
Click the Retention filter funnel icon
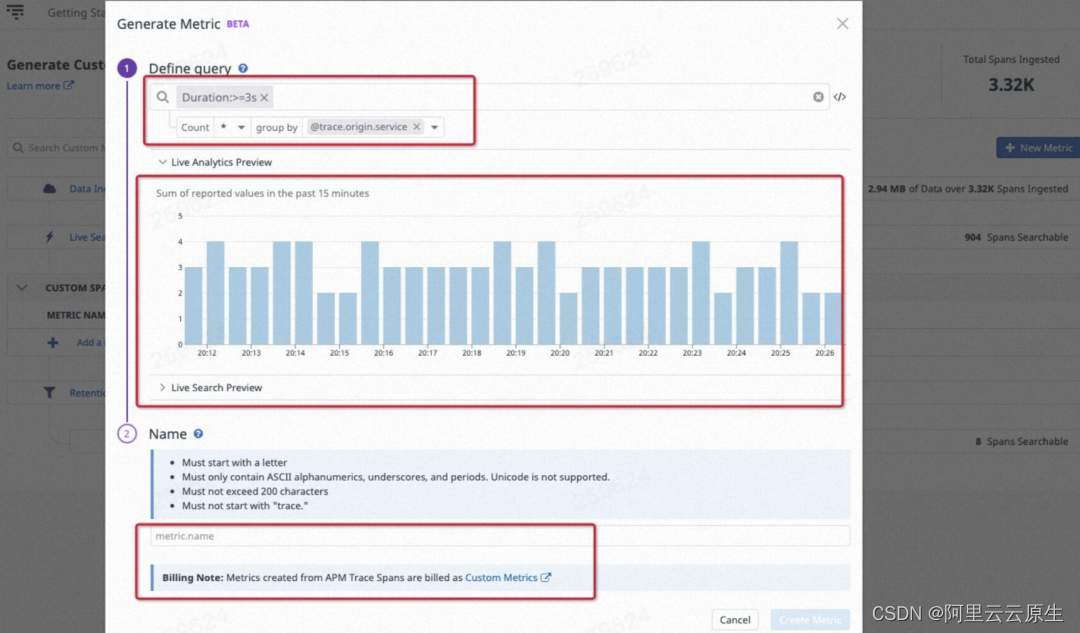[50, 393]
